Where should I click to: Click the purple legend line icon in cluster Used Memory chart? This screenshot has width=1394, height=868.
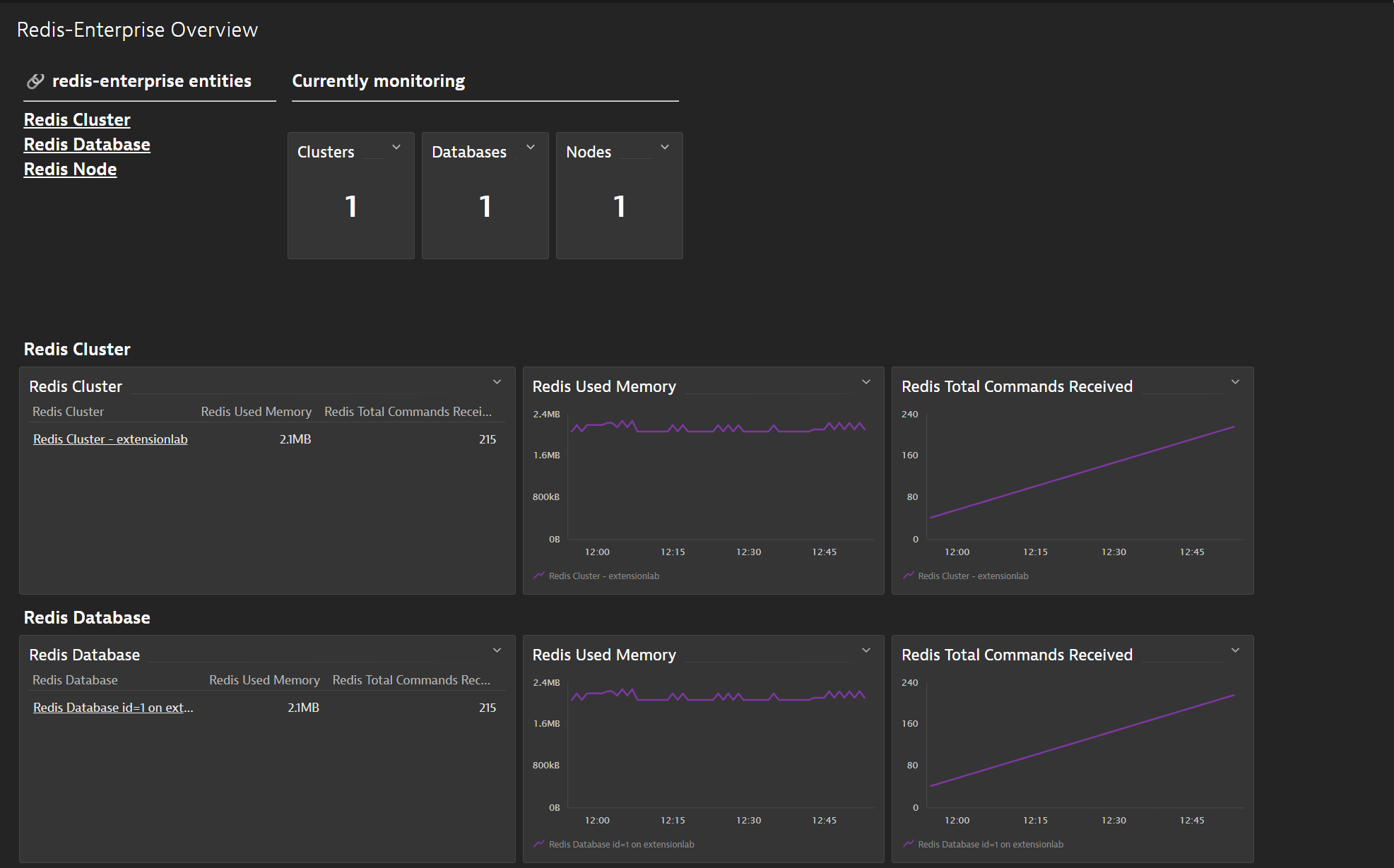[x=538, y=575]
